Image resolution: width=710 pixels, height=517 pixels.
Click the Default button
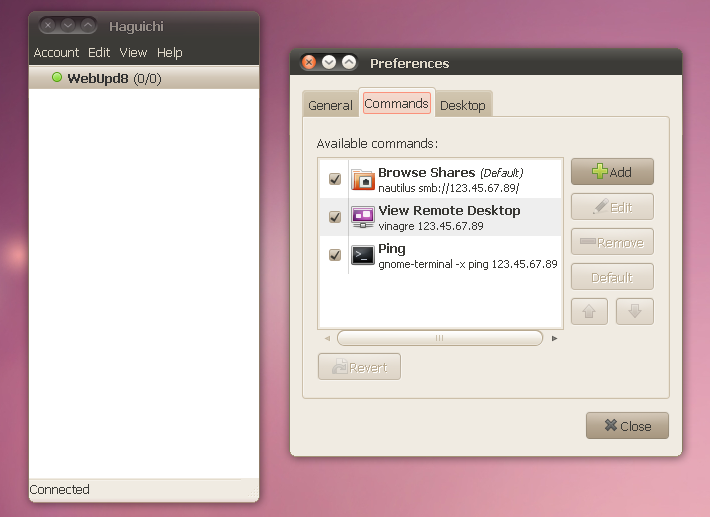(x=612, y=277)
